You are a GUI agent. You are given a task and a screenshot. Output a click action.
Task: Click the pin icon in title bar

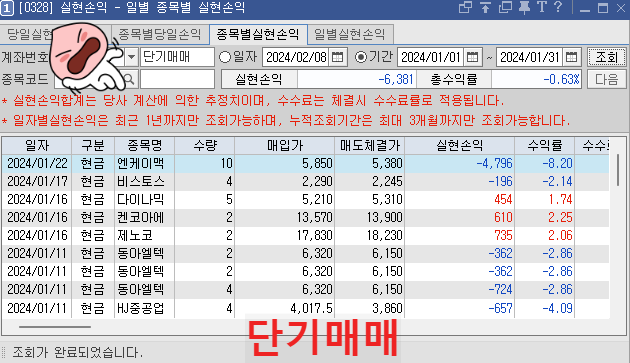tap(524, 7)
